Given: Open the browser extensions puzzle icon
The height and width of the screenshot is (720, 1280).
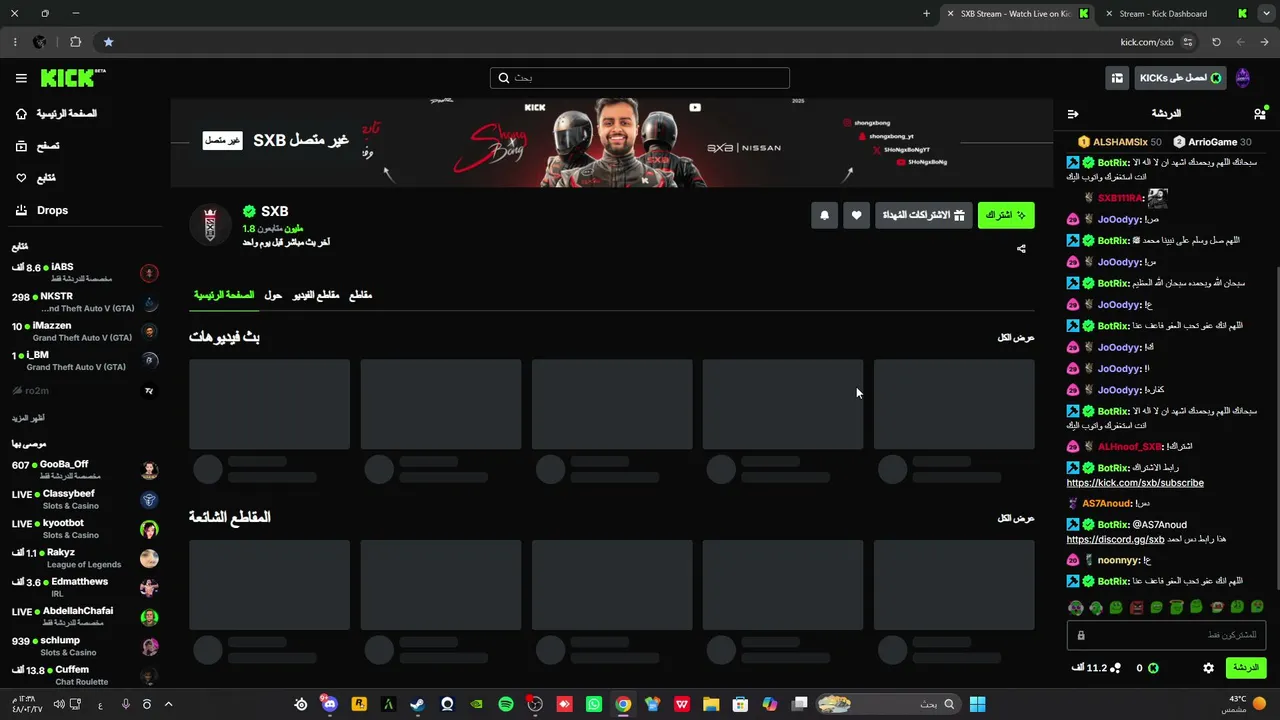Looking at the screenshot, I should coord(75,42).
